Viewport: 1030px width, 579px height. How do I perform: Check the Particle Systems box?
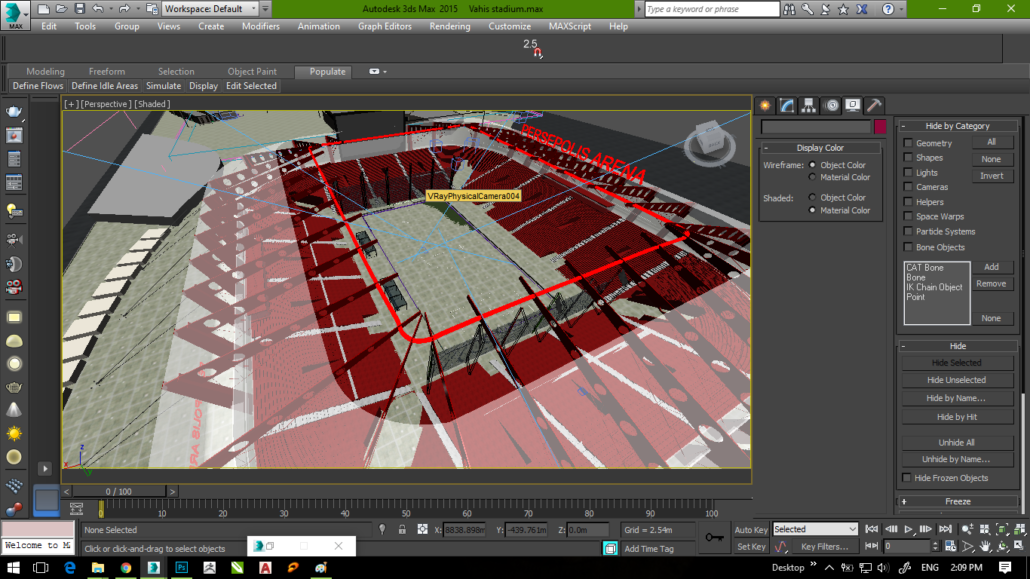click(x=908, y=231)
